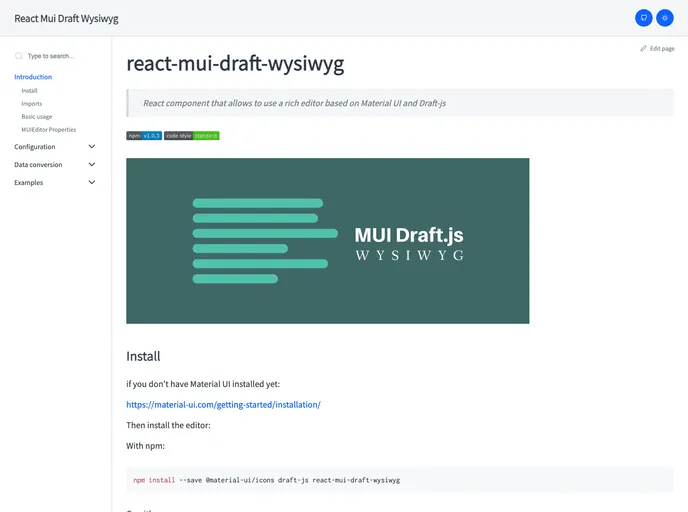Screen dimensions: 688x512
Task: Click the search magnifier icon in the sidebar
Action: pyautogui.click(x=18, y=56)
